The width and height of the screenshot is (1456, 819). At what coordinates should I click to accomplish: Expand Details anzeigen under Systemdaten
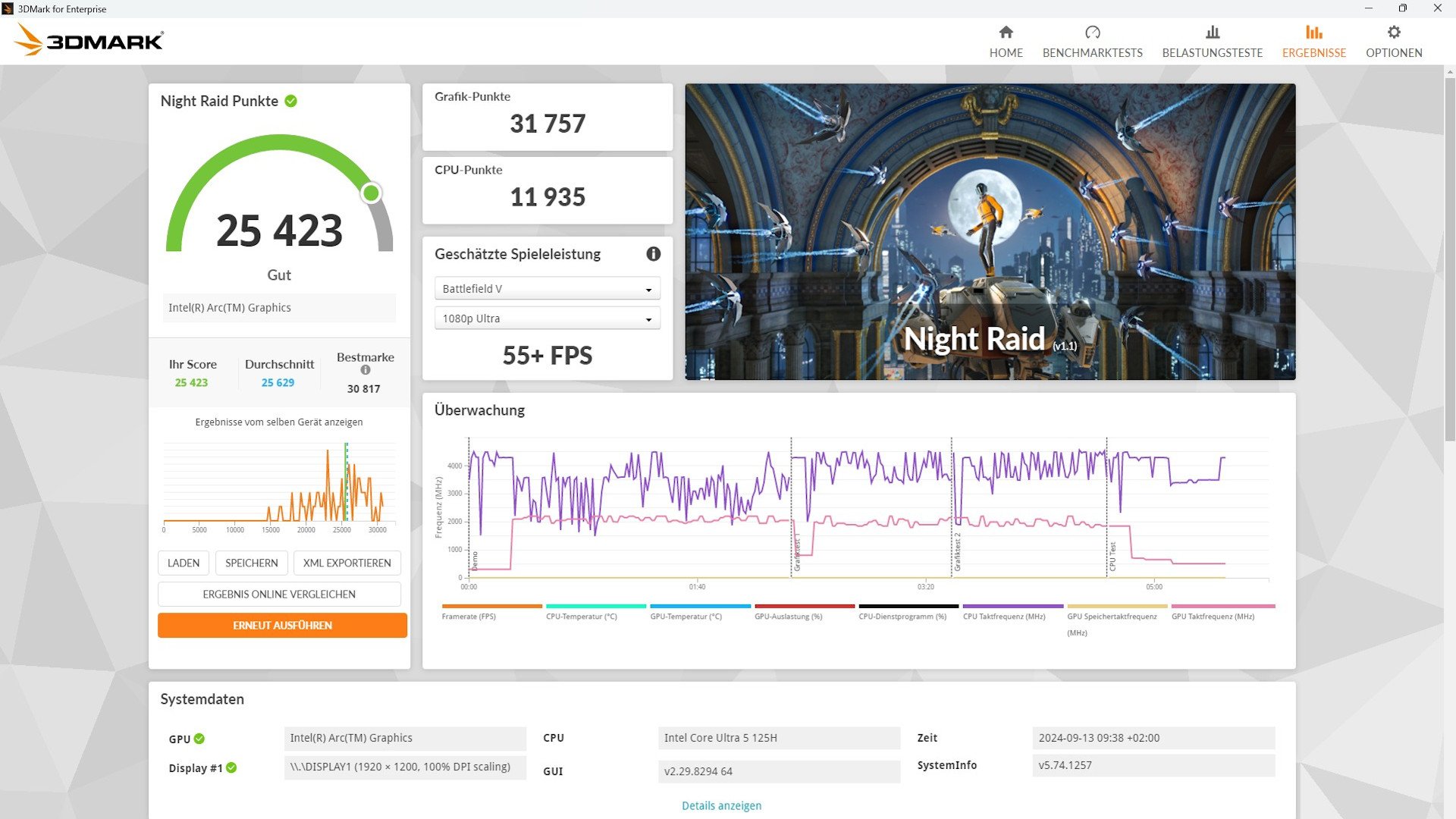(721, 805)
